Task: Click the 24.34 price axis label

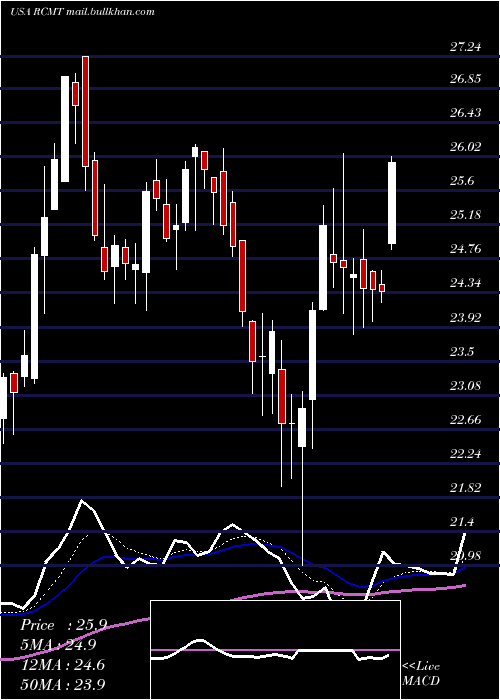Action: click(465, 283)
